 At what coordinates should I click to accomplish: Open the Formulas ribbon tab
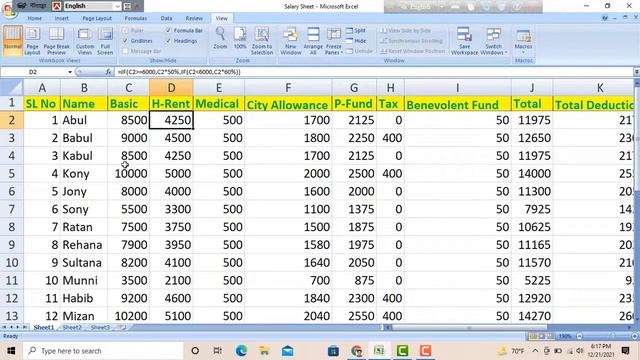[136, 18]
